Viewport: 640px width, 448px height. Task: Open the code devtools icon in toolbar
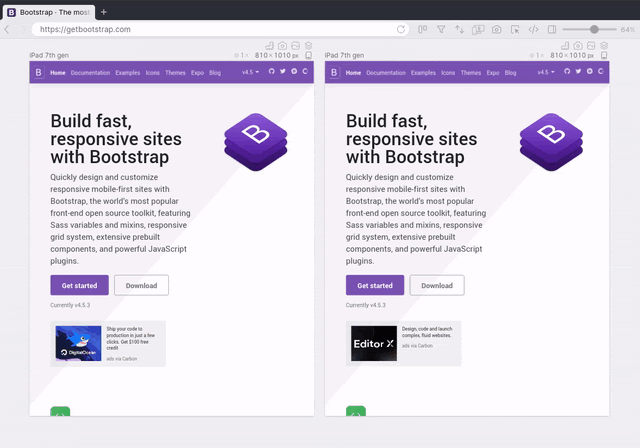click(533, 30)
